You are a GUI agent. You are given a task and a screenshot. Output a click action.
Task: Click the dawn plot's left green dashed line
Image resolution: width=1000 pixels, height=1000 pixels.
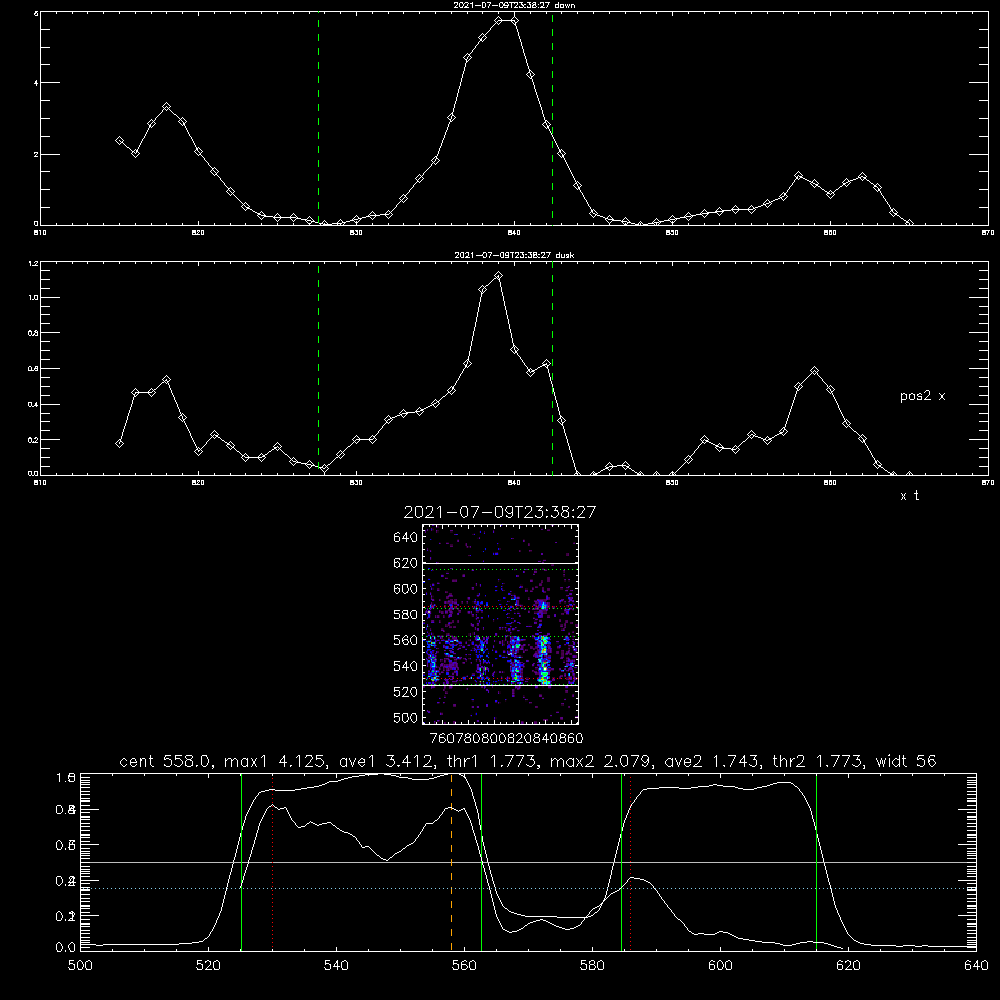(318, 118)
